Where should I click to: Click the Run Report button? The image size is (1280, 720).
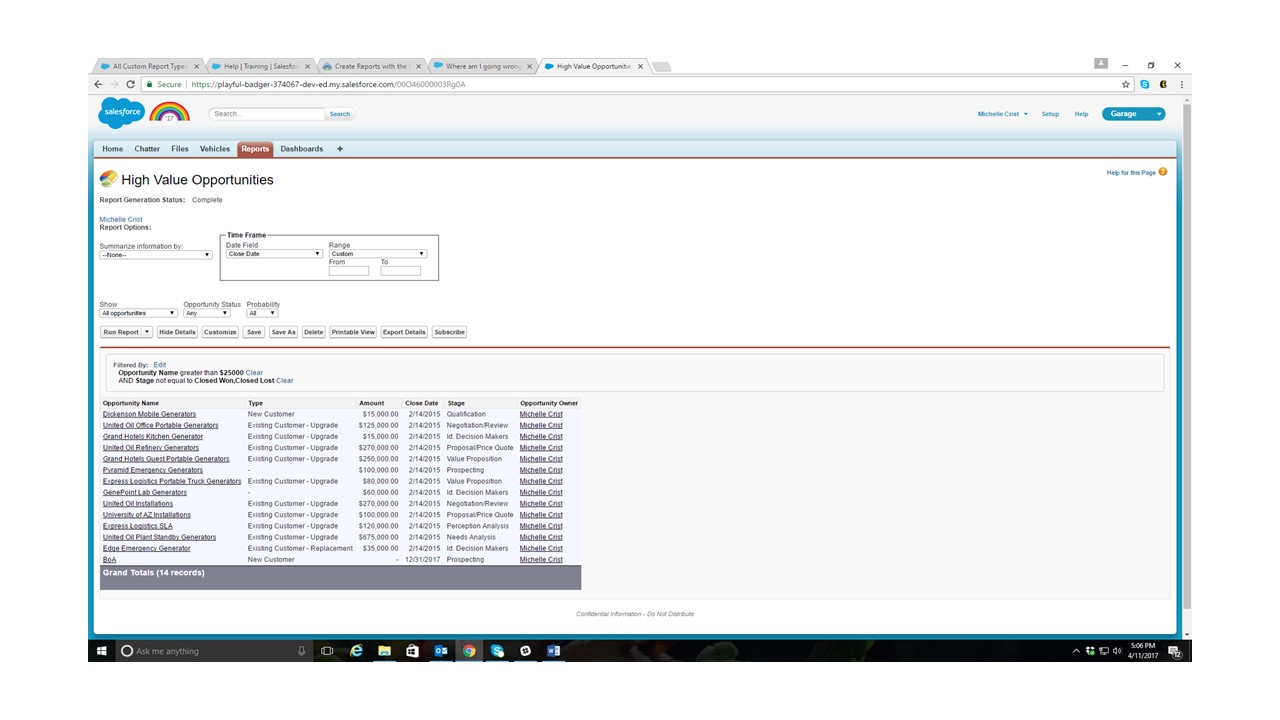click(121, 332)
